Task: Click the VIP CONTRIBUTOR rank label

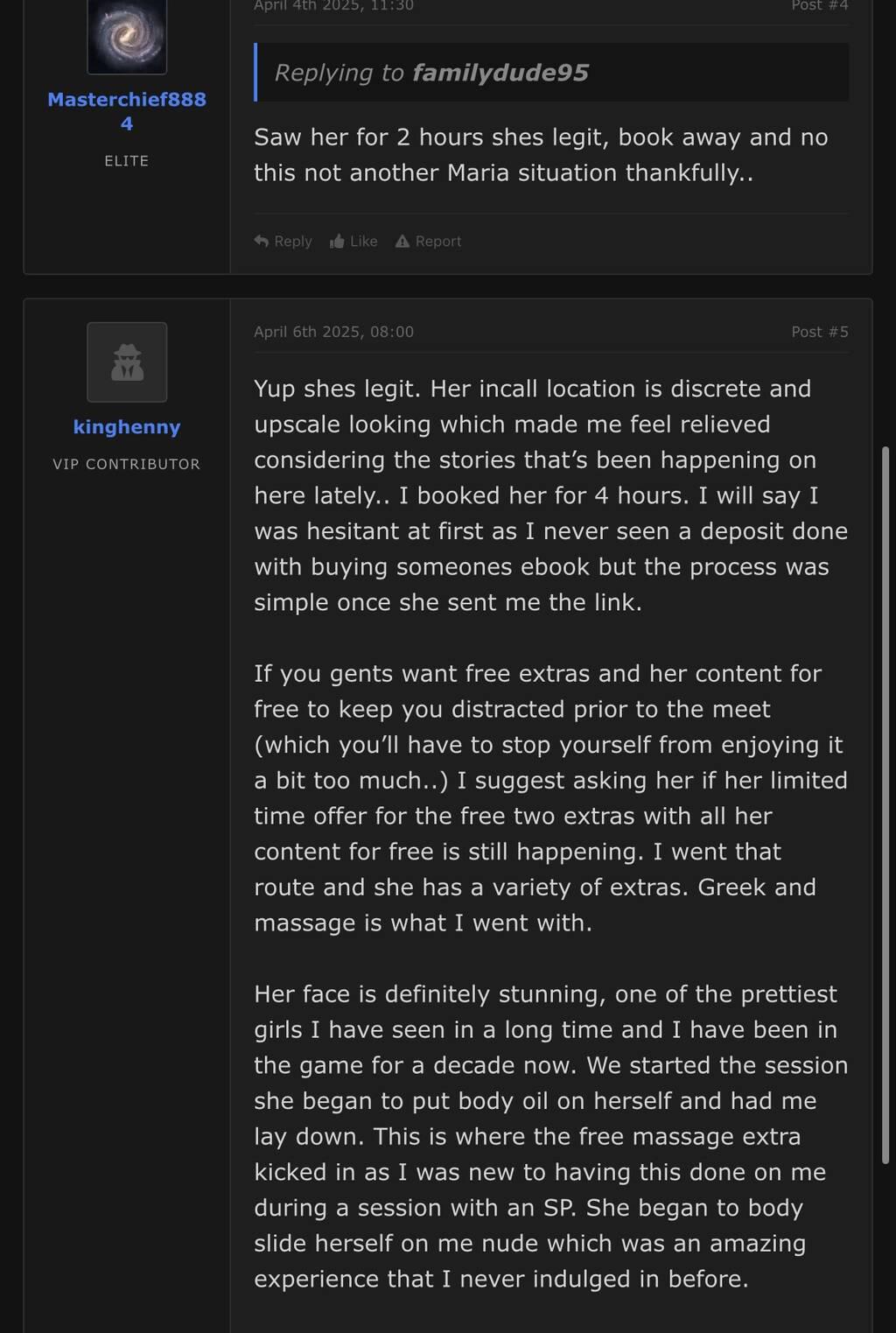Action: 127,464
